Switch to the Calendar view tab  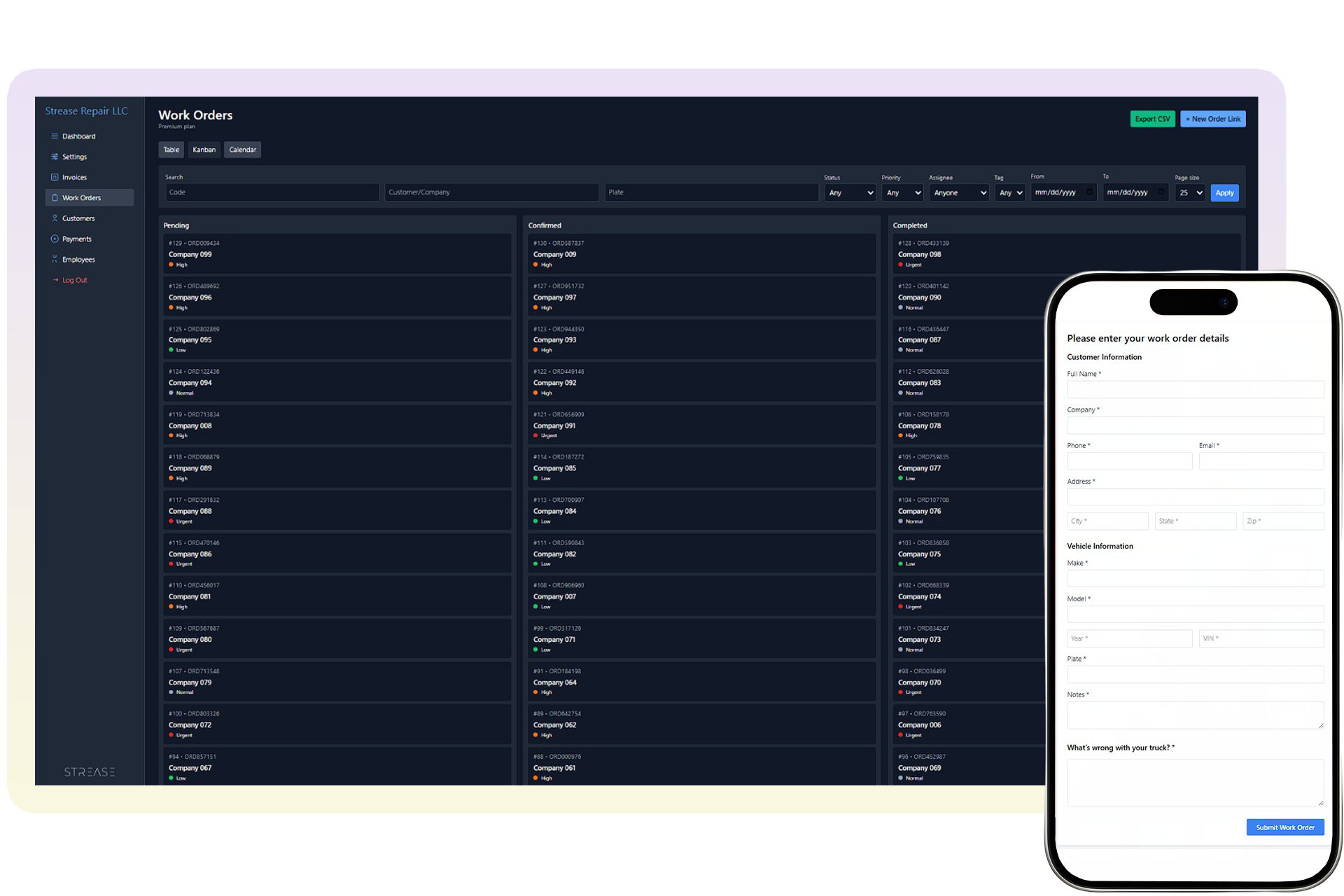pos(242,150)
